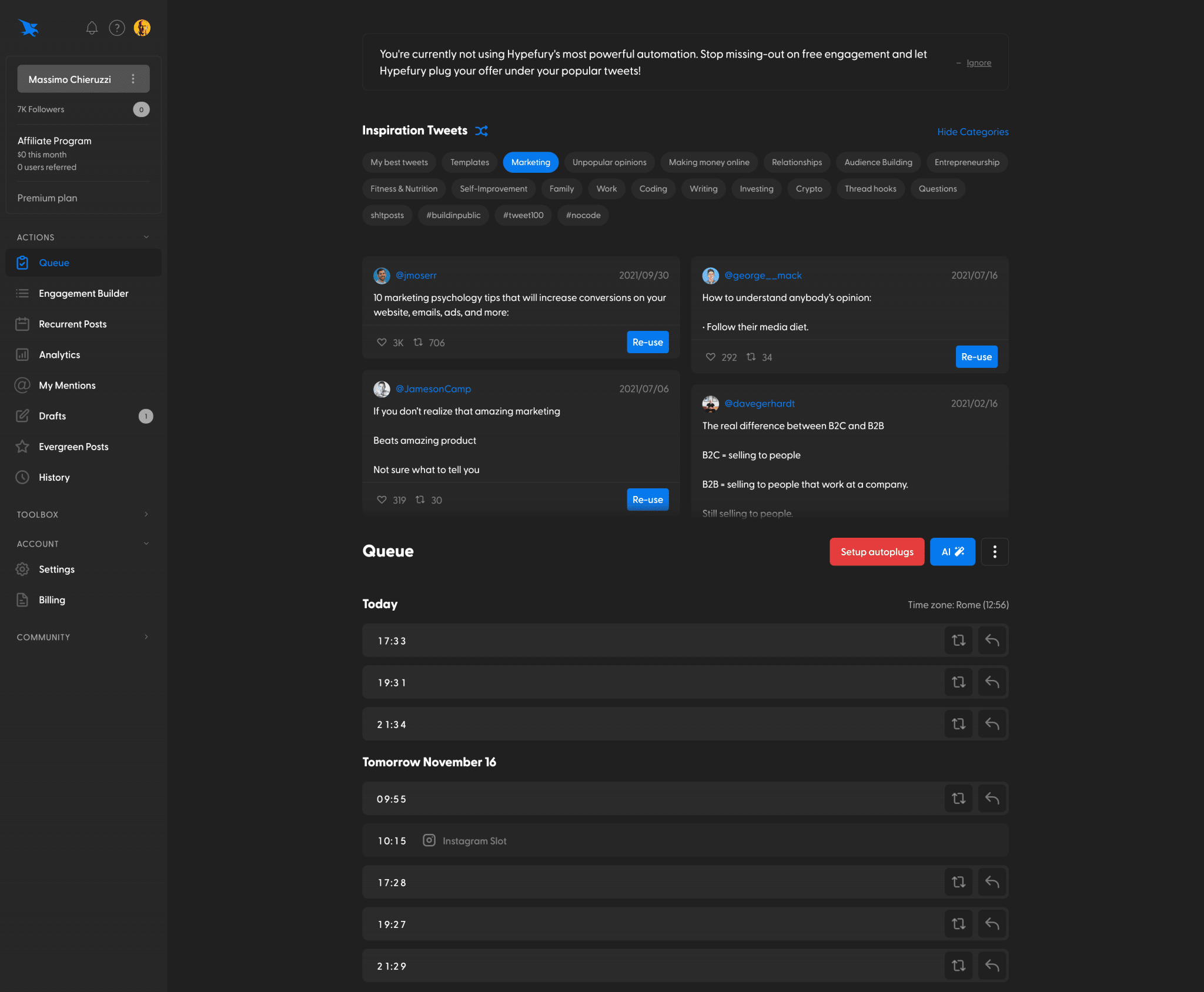
Task: Select the Coding category
Action: pos(653,189)
